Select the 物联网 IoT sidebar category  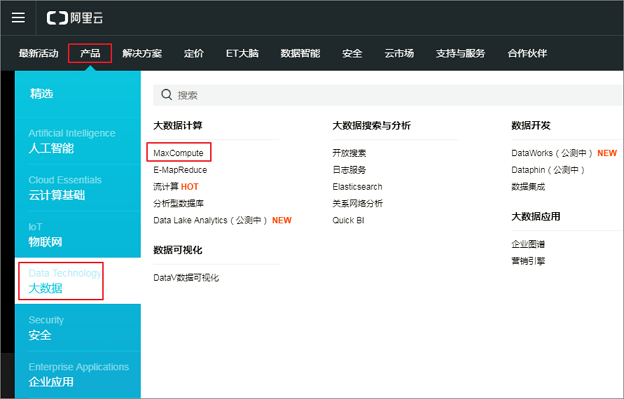78,234
